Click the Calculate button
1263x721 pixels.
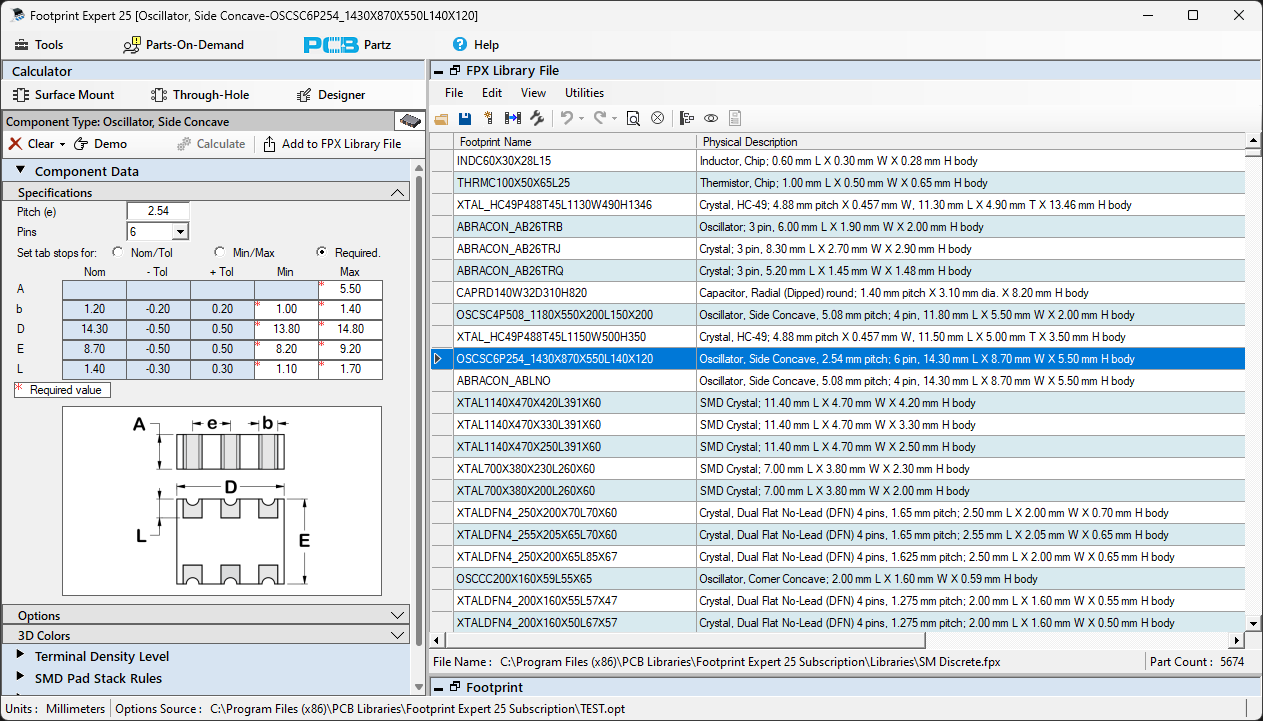coord(211,144)
